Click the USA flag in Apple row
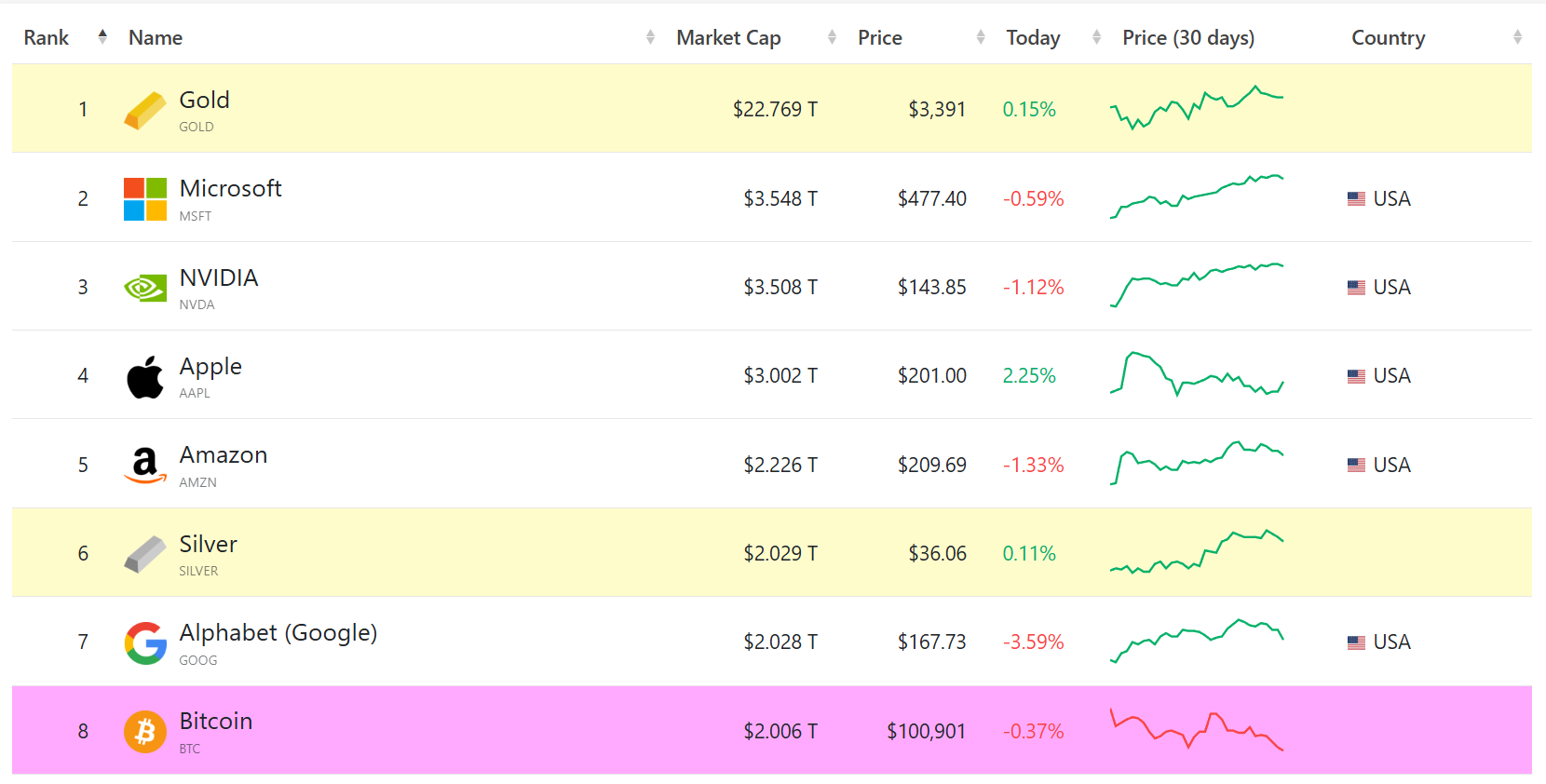Viewport: 1546px width, 784px height. (1356, 376)
